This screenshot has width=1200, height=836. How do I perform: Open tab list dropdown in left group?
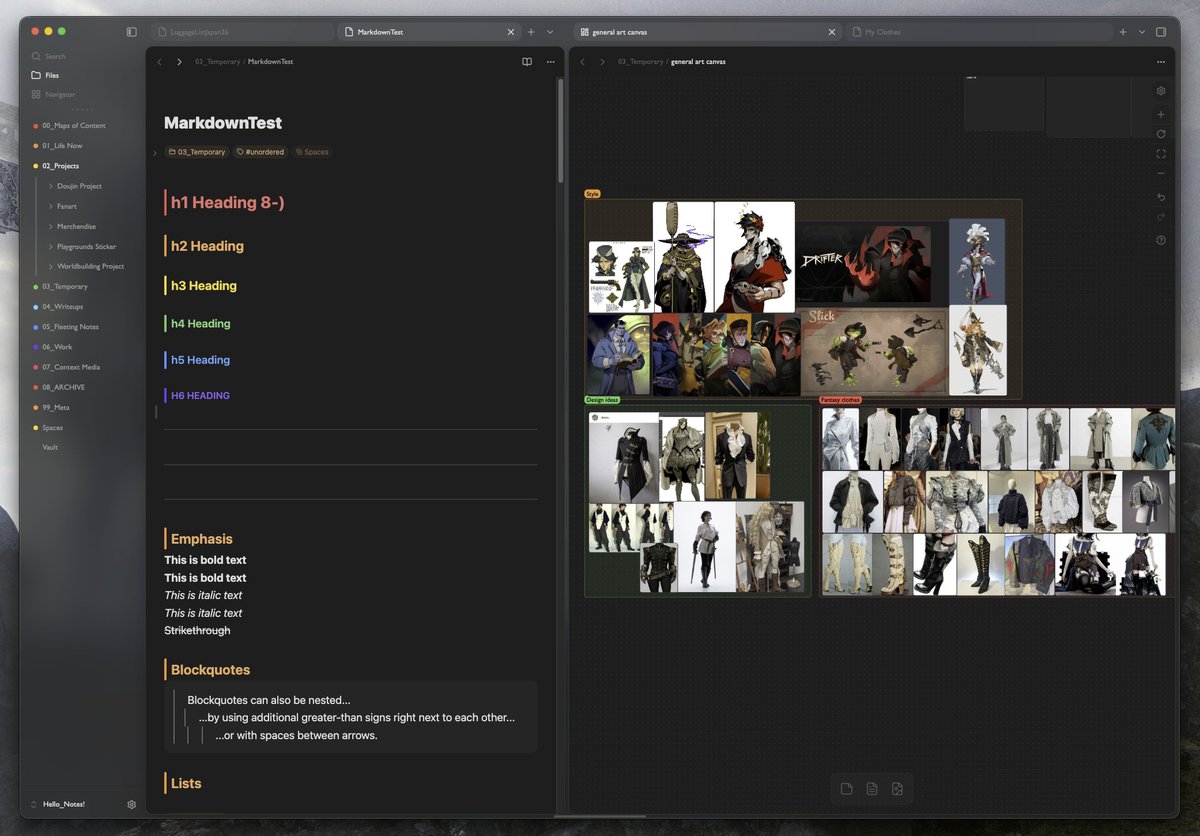pyautogui.click(x=550, y=32)
